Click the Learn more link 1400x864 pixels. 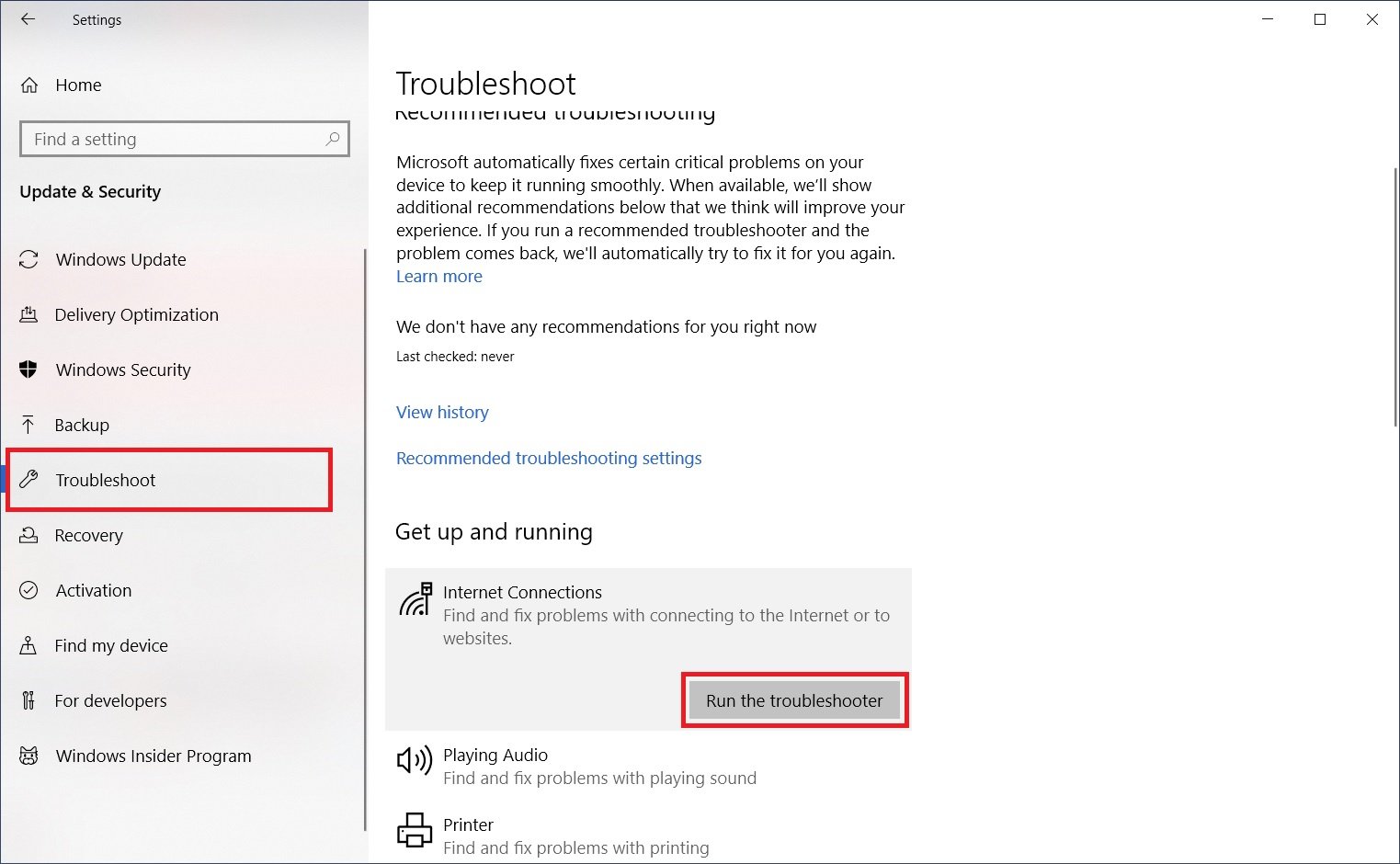click(x=439, y=276)
